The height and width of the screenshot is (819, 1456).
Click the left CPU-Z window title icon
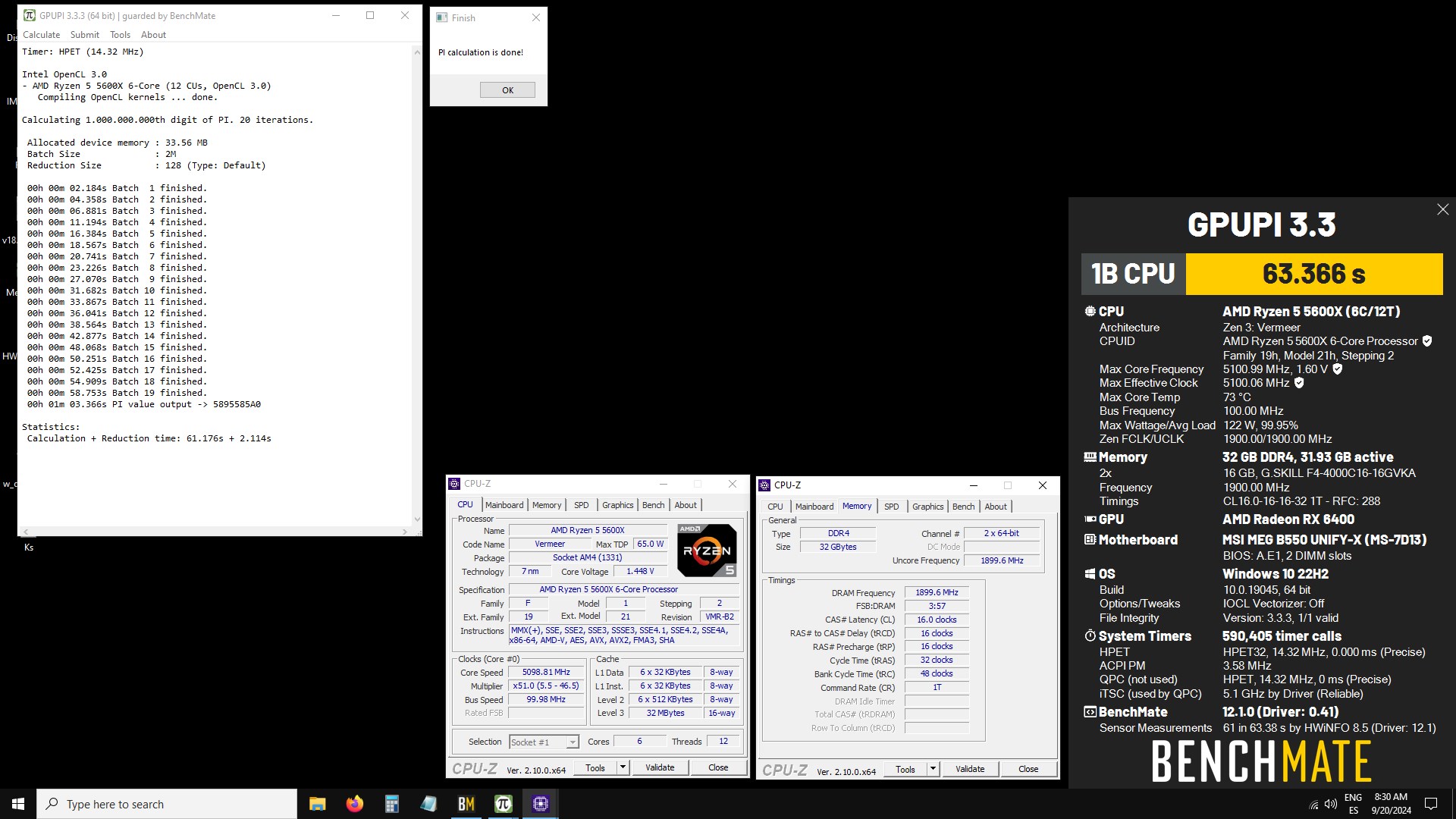tap(454, 484)
